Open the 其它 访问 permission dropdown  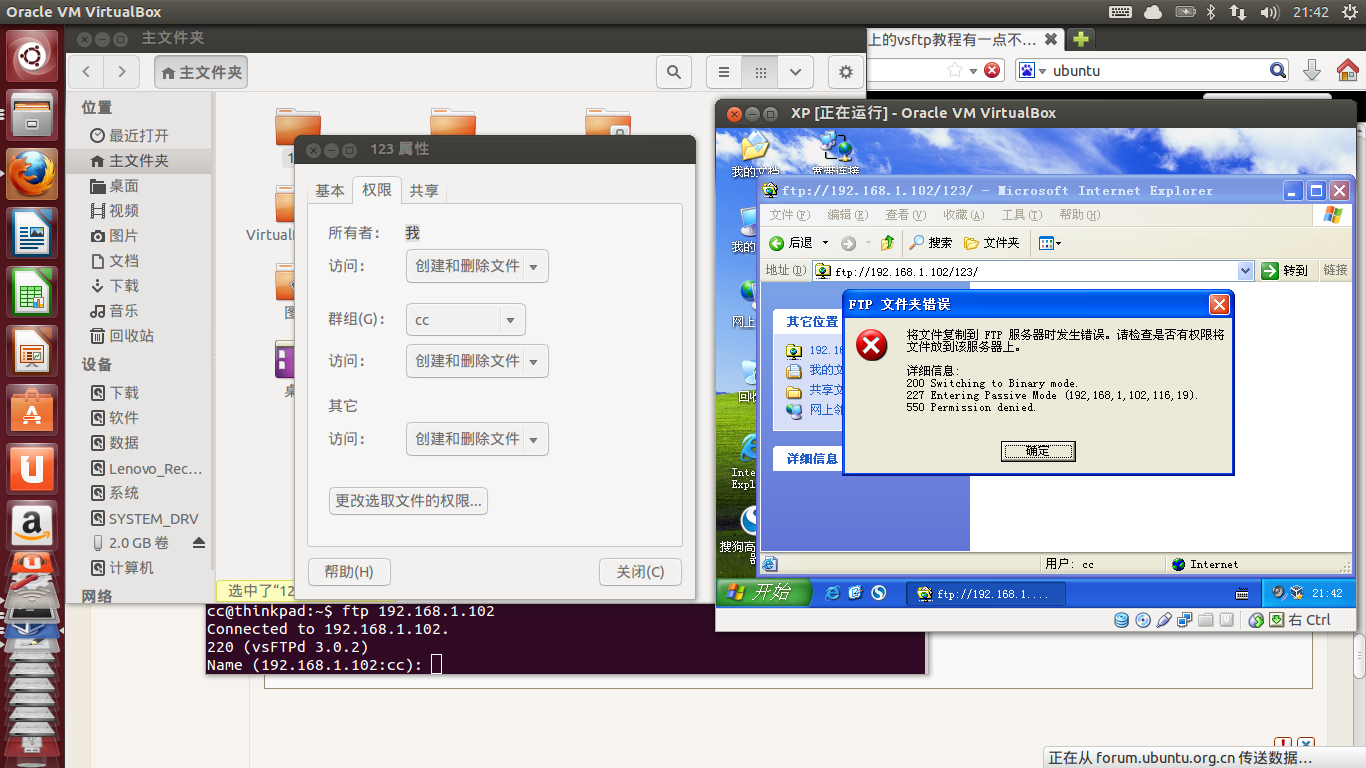(477, 439)
